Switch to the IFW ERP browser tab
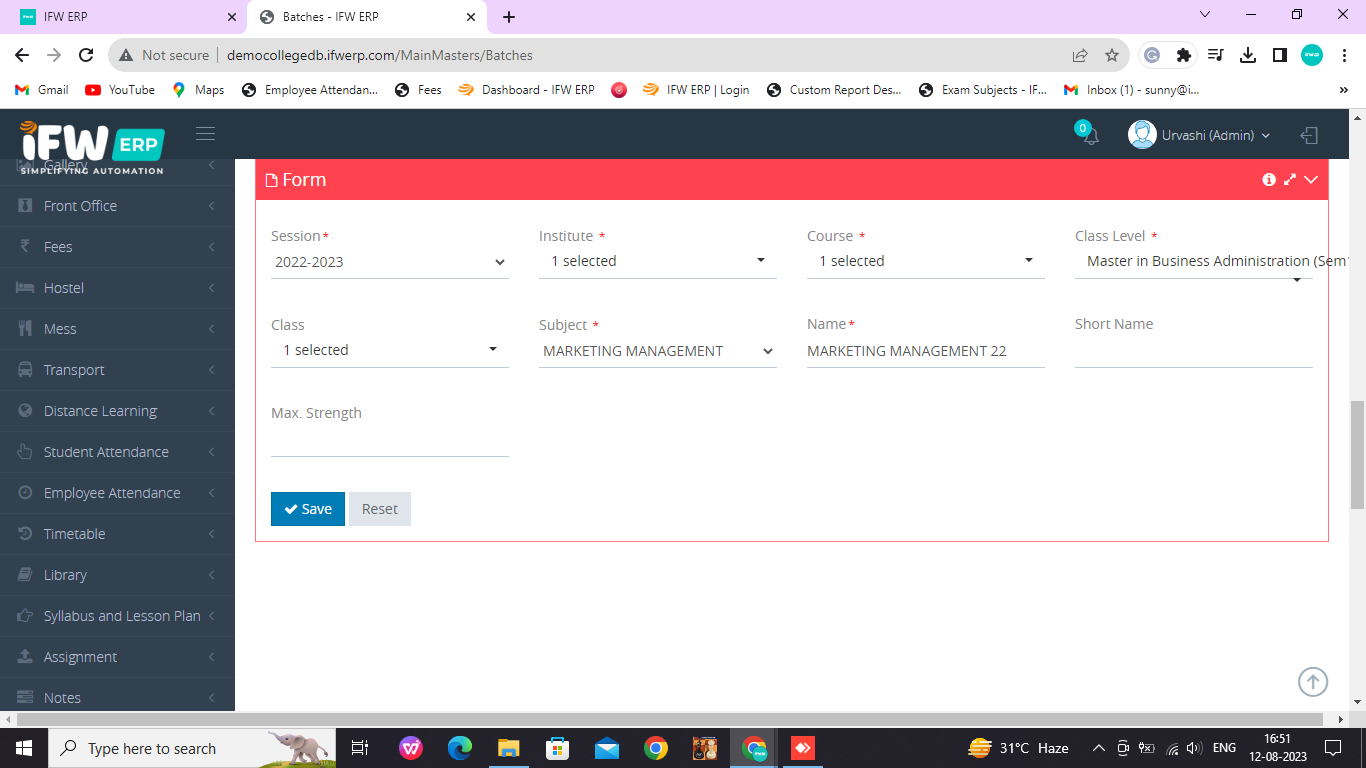The width and height of the screenshot is (1366, 768). (x=125, y=17)
